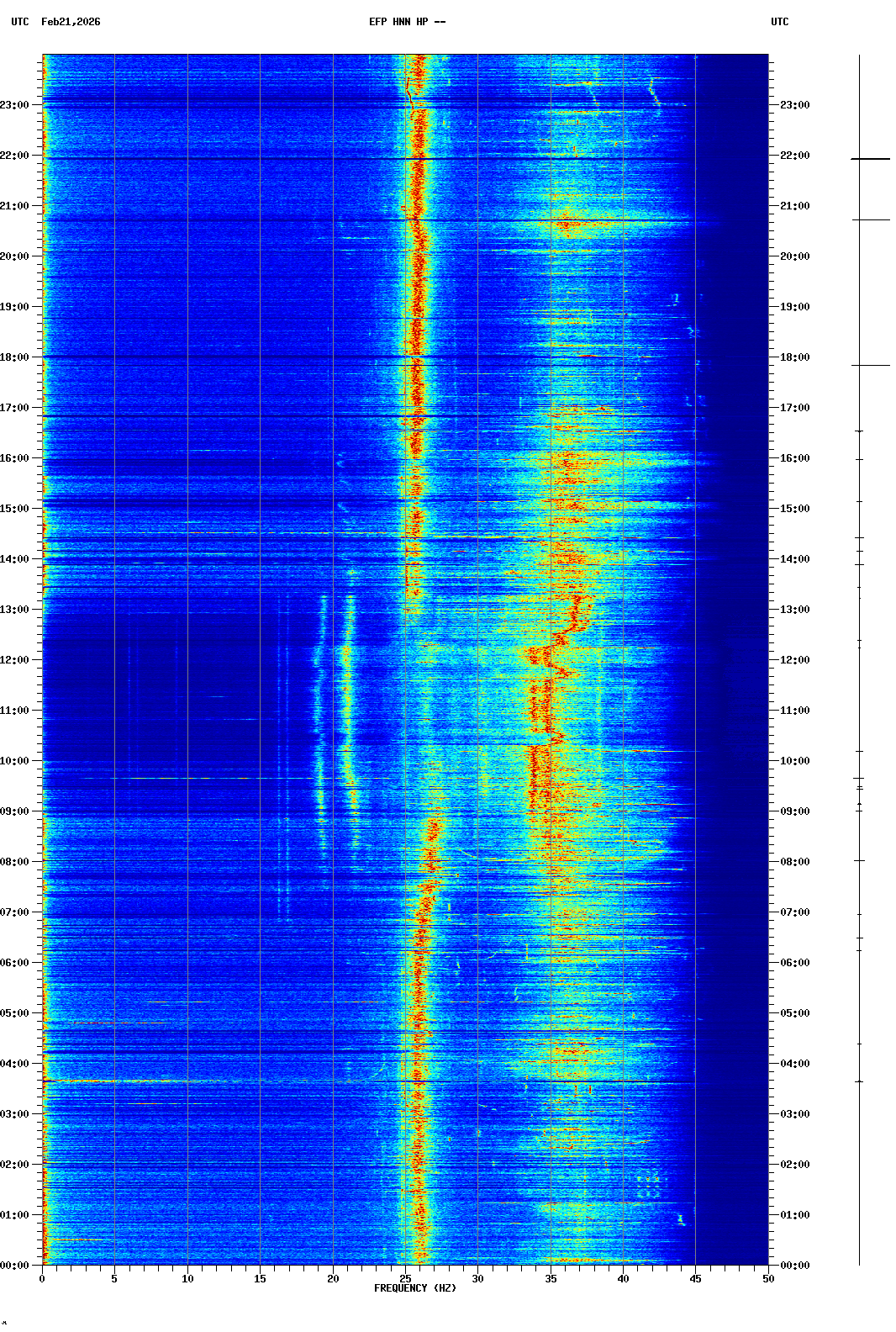Click the 00:00 label on right time axis
Image resolution: width=896 pixels, height=1332 pixels.
pyautogui.click(x=794, y=1266)
